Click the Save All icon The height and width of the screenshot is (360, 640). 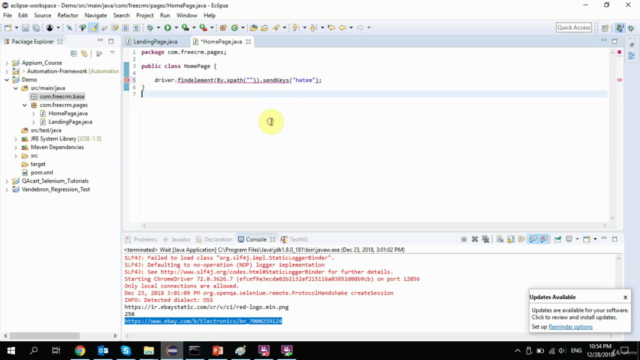point(36,28)
